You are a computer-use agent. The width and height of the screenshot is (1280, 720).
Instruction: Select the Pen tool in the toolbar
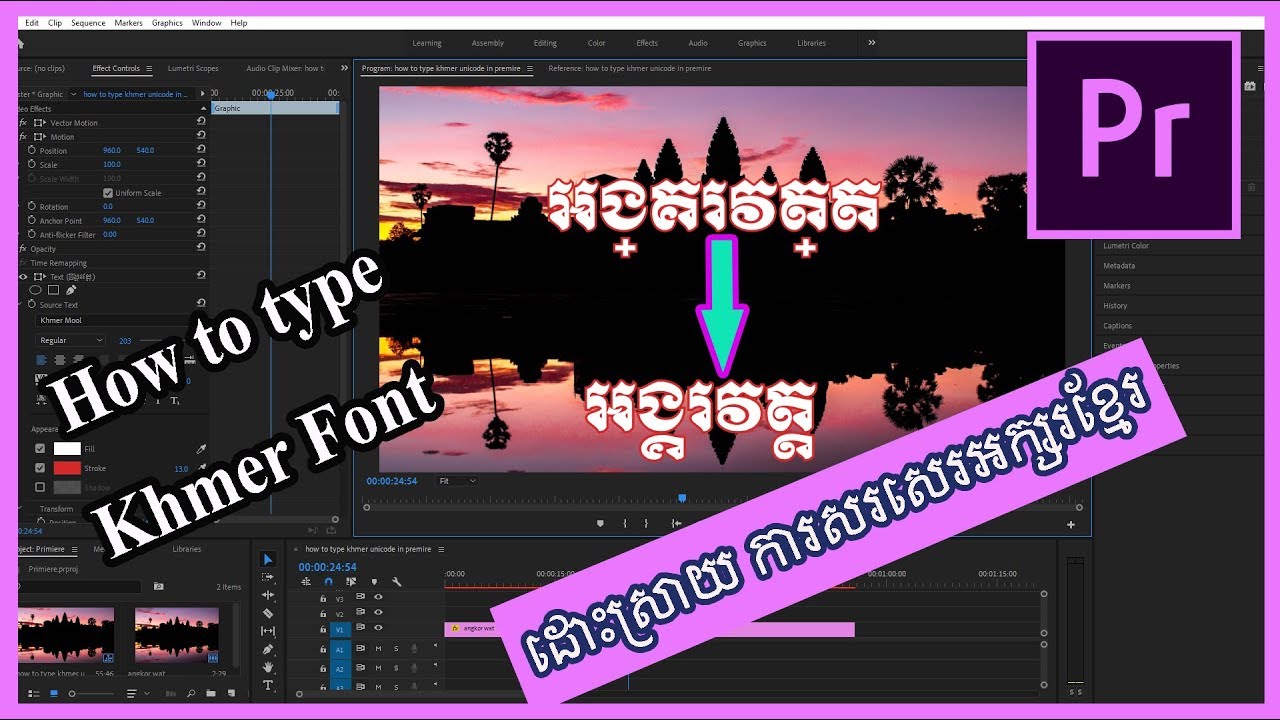[x=268, y=649]
